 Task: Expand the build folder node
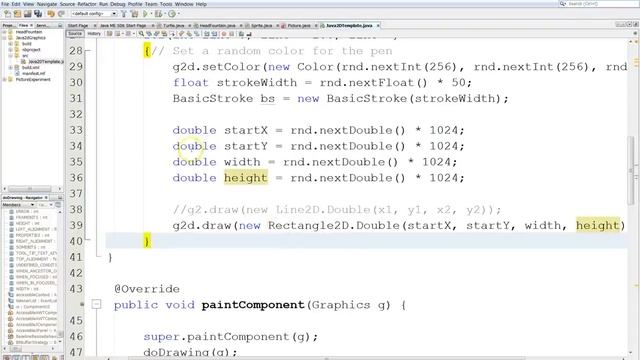point(11,44)
